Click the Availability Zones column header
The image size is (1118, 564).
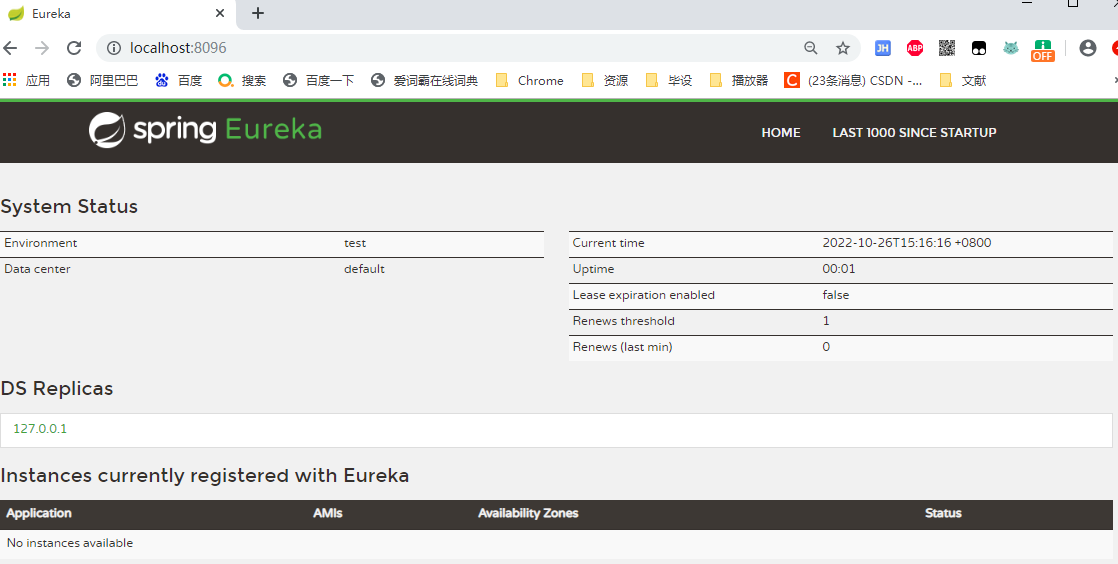(528, 513)
